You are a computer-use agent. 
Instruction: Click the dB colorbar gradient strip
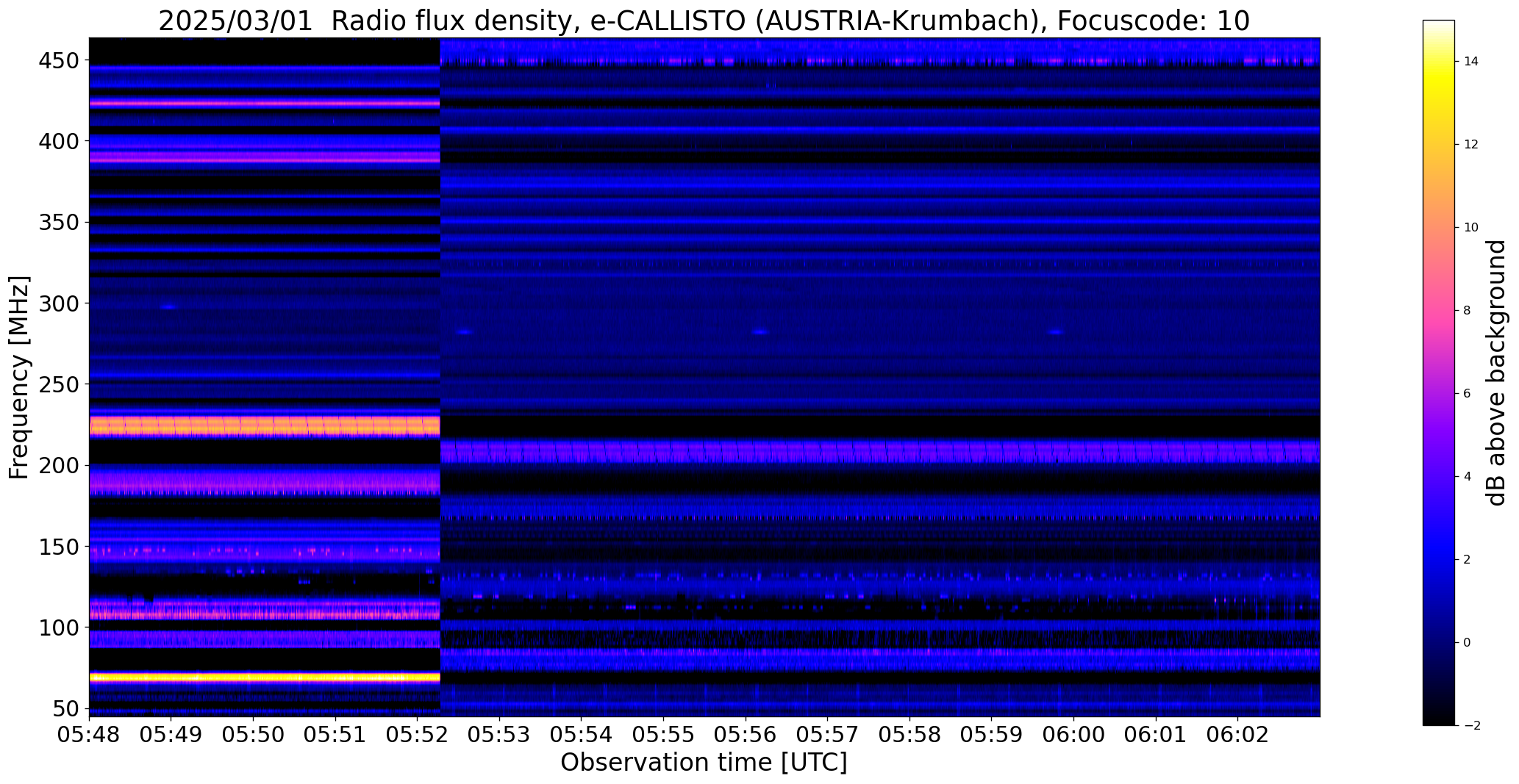click(1438, 373)
